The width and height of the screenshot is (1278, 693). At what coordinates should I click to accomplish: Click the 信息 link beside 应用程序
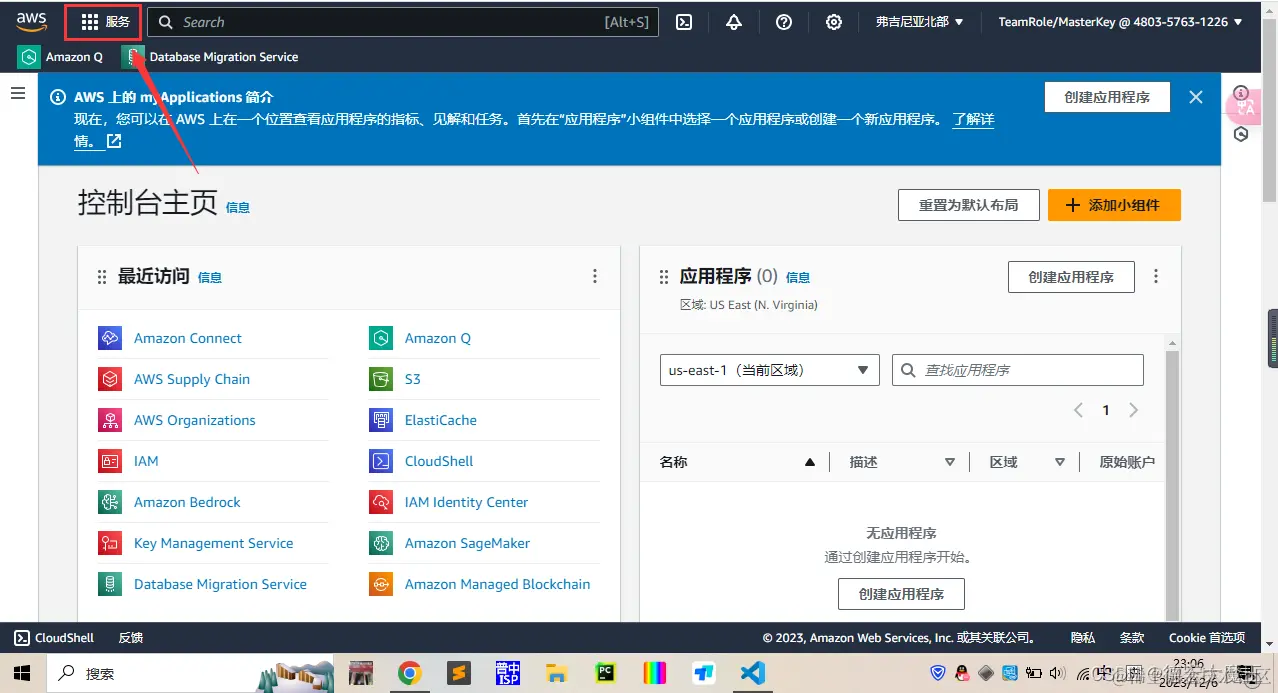coord(798,278)
